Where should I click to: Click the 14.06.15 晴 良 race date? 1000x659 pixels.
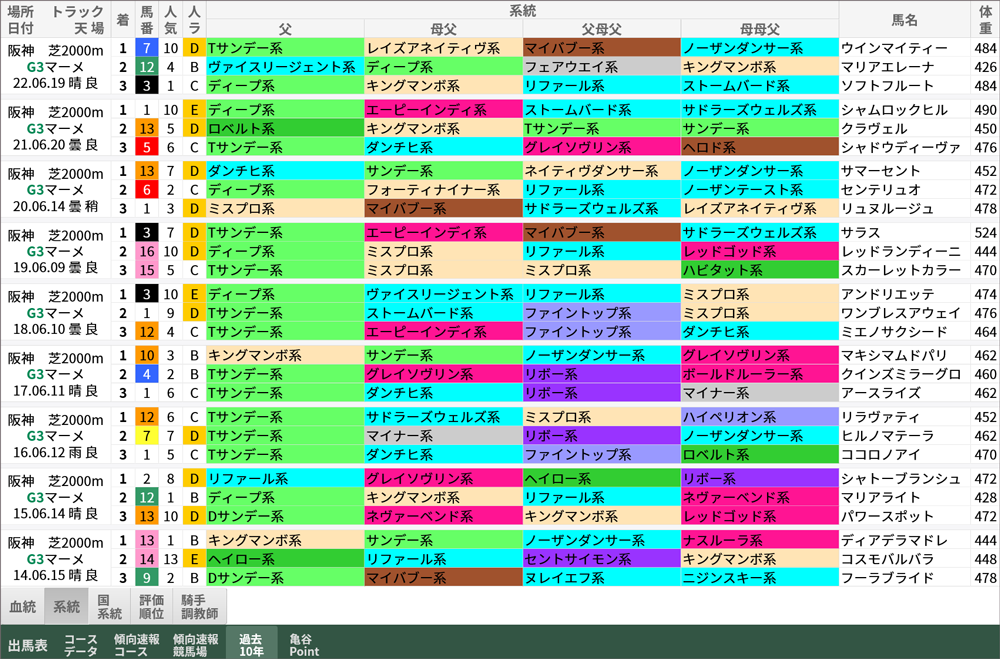point(55,576)
